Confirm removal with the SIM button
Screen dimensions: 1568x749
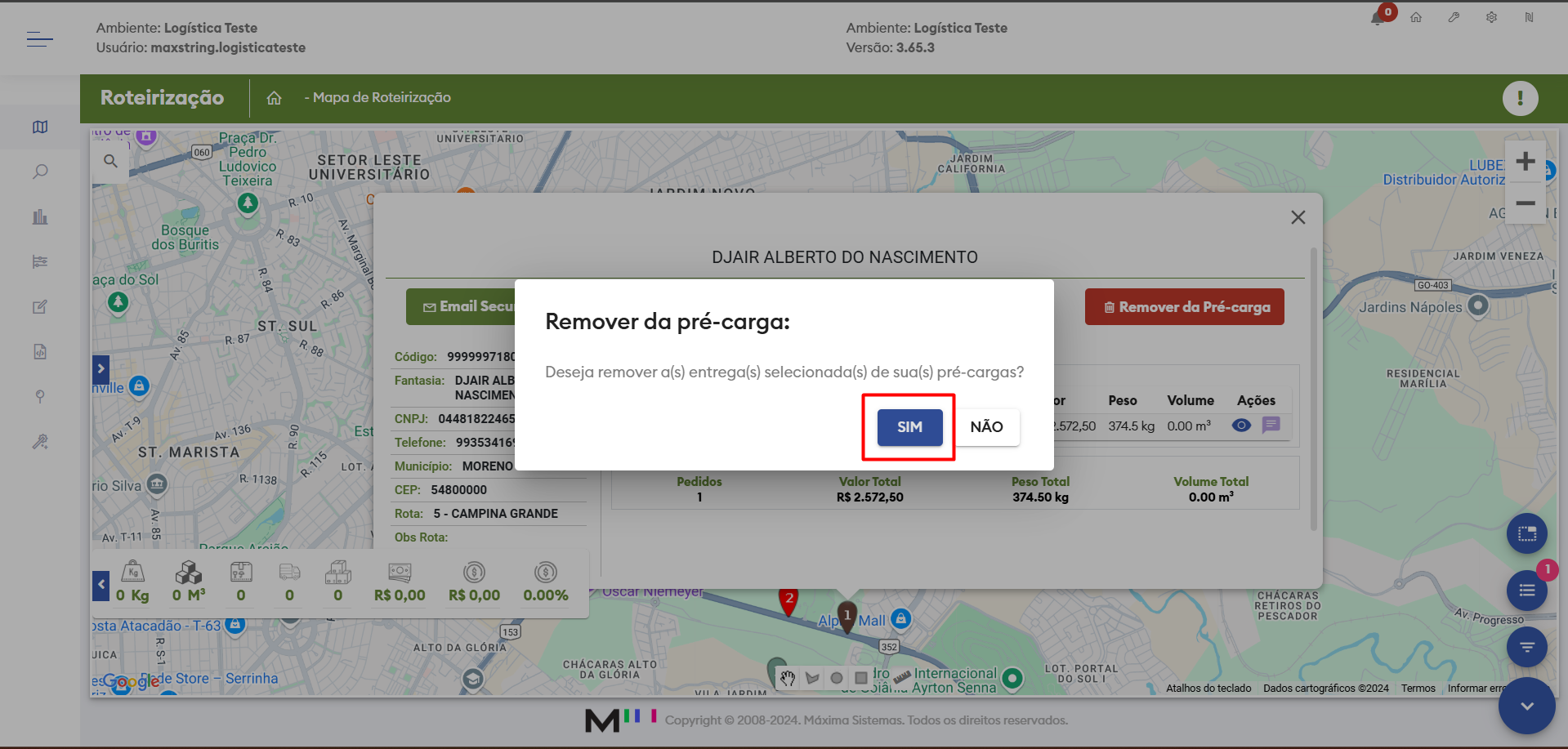pos(909,427)
